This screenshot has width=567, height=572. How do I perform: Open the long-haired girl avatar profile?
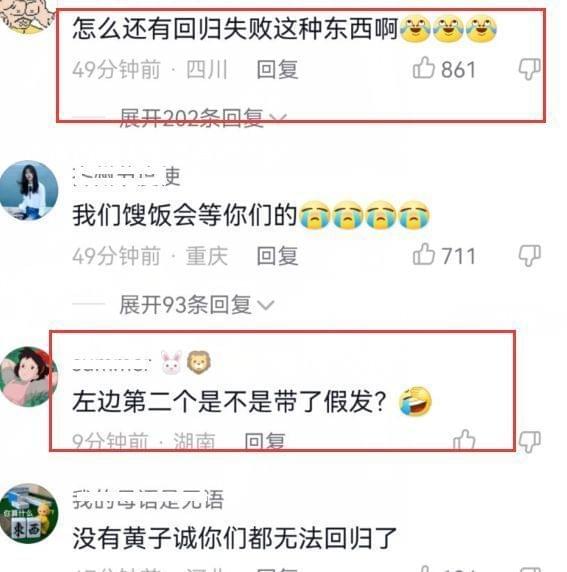tap(28, 190)
